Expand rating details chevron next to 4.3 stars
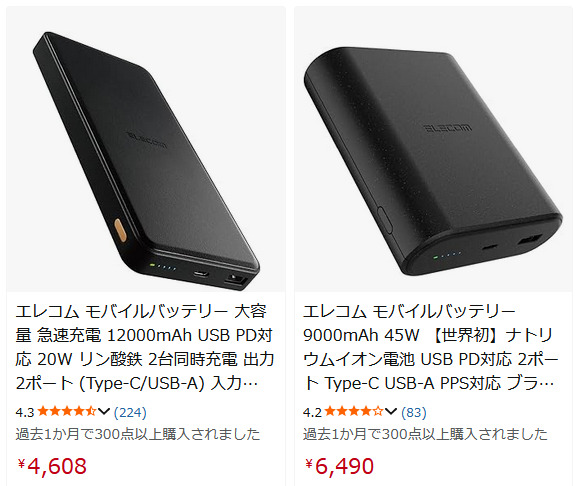This screenshot has height=486, width=579. (x=104, y=411)
